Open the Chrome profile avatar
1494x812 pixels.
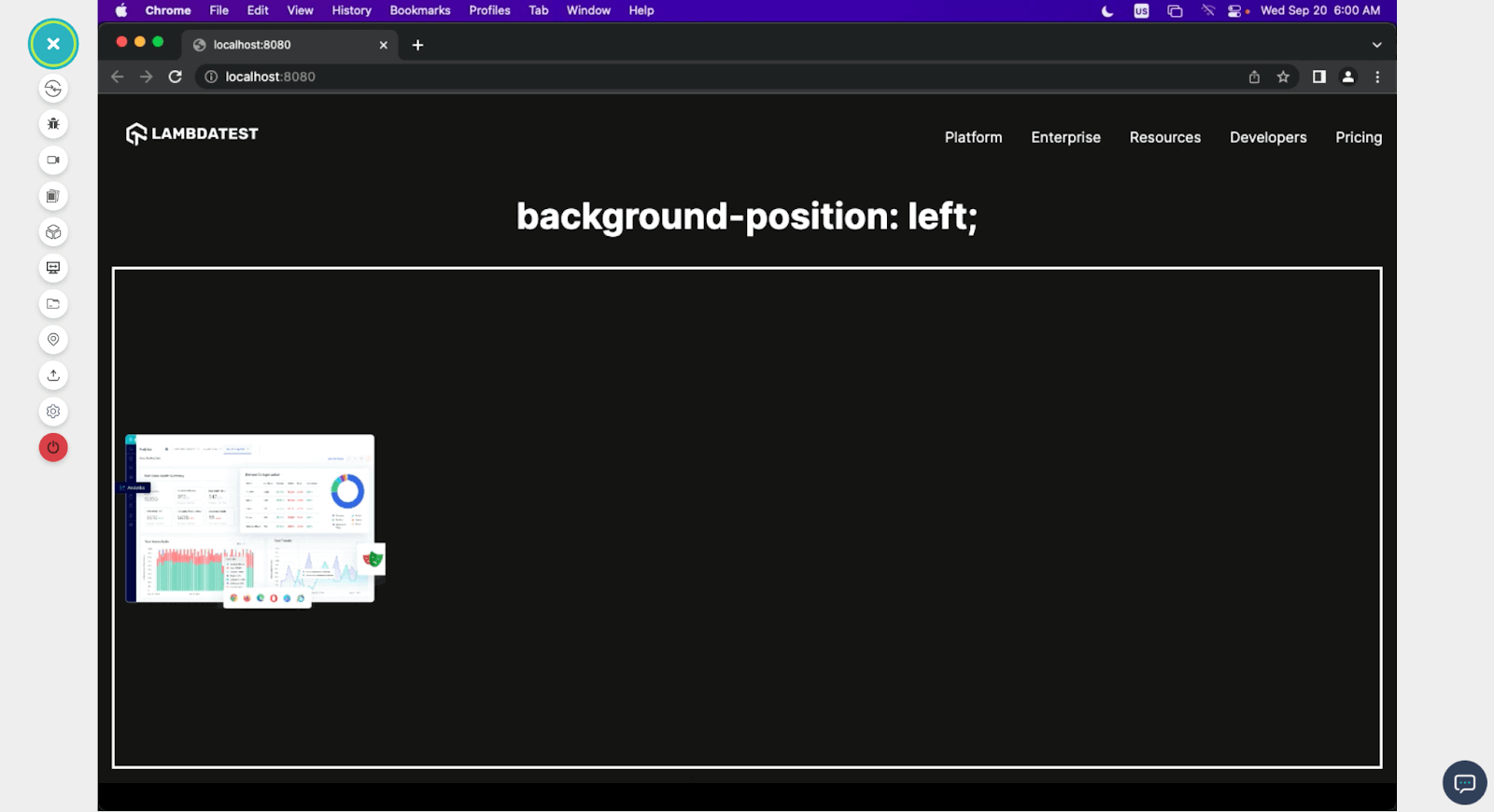tap(1347, 77)
